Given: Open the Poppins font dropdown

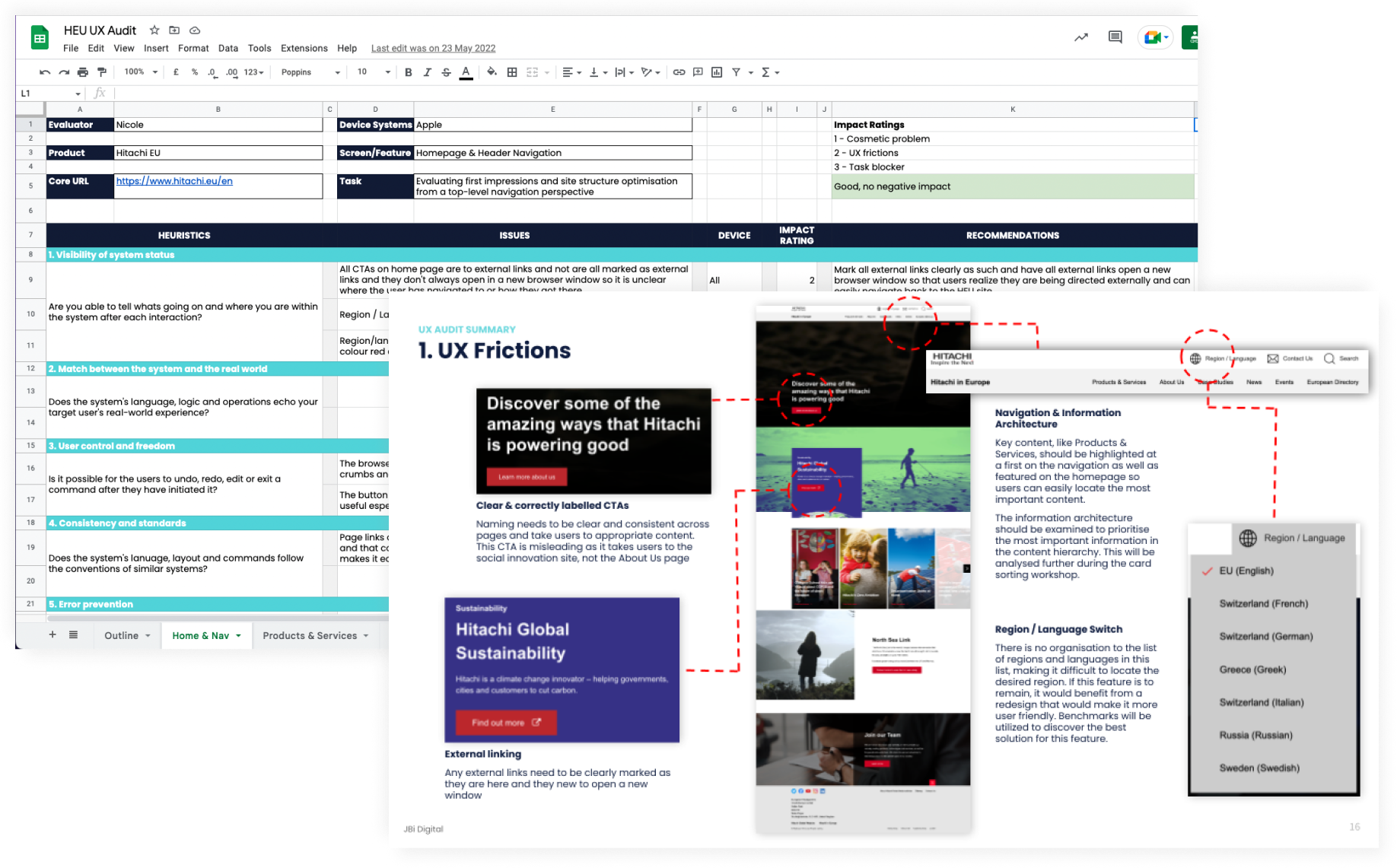Looking at the screenshot, I should 310,72.
